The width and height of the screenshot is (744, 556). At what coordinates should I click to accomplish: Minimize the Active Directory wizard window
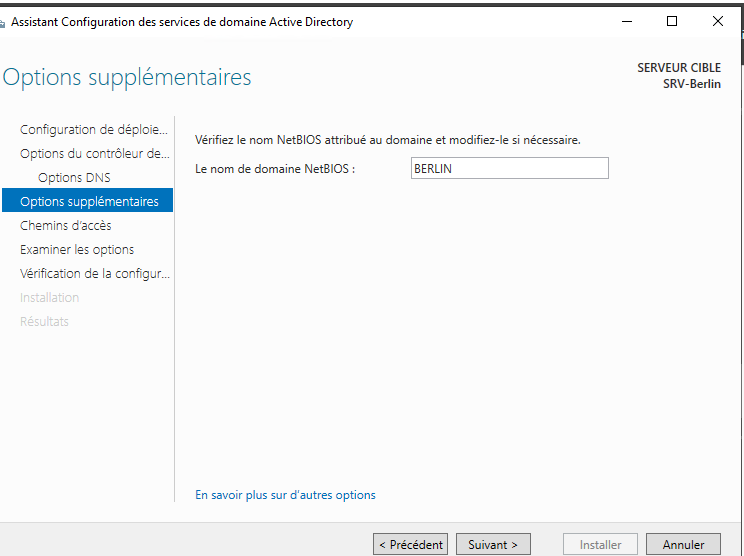627,22
